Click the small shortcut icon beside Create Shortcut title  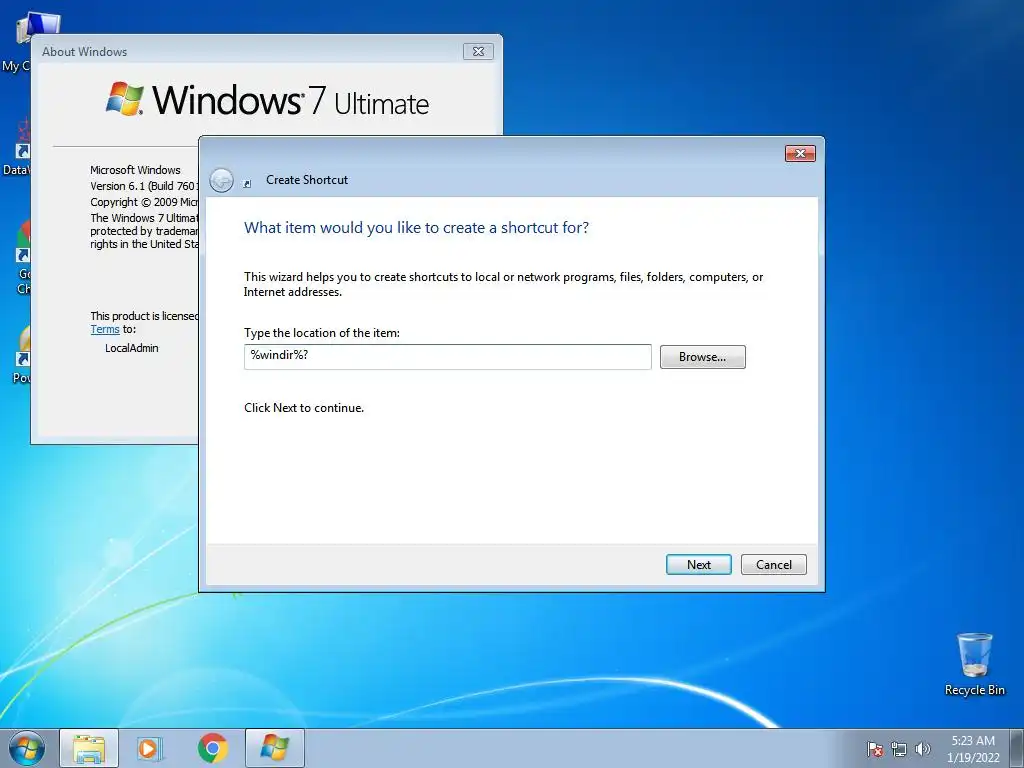pos(247,184)
